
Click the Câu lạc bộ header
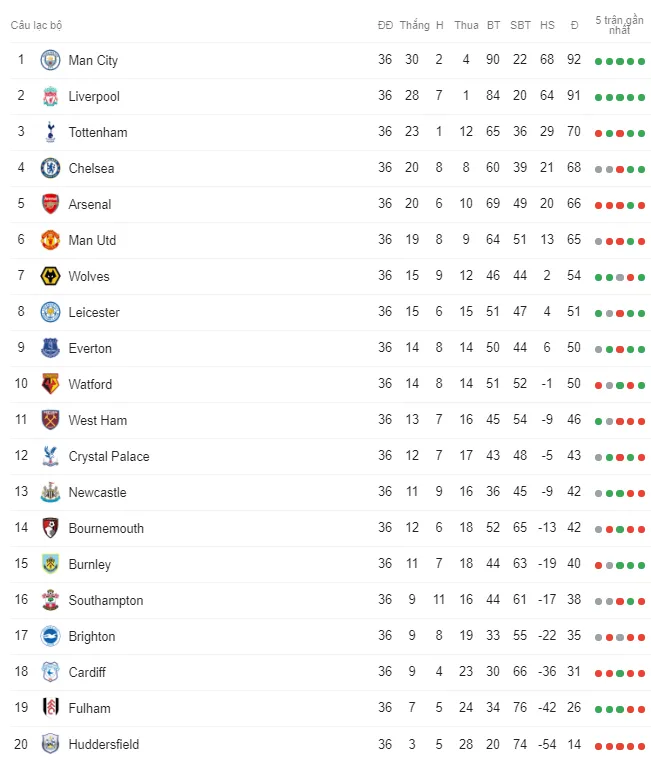click(36, 25)
